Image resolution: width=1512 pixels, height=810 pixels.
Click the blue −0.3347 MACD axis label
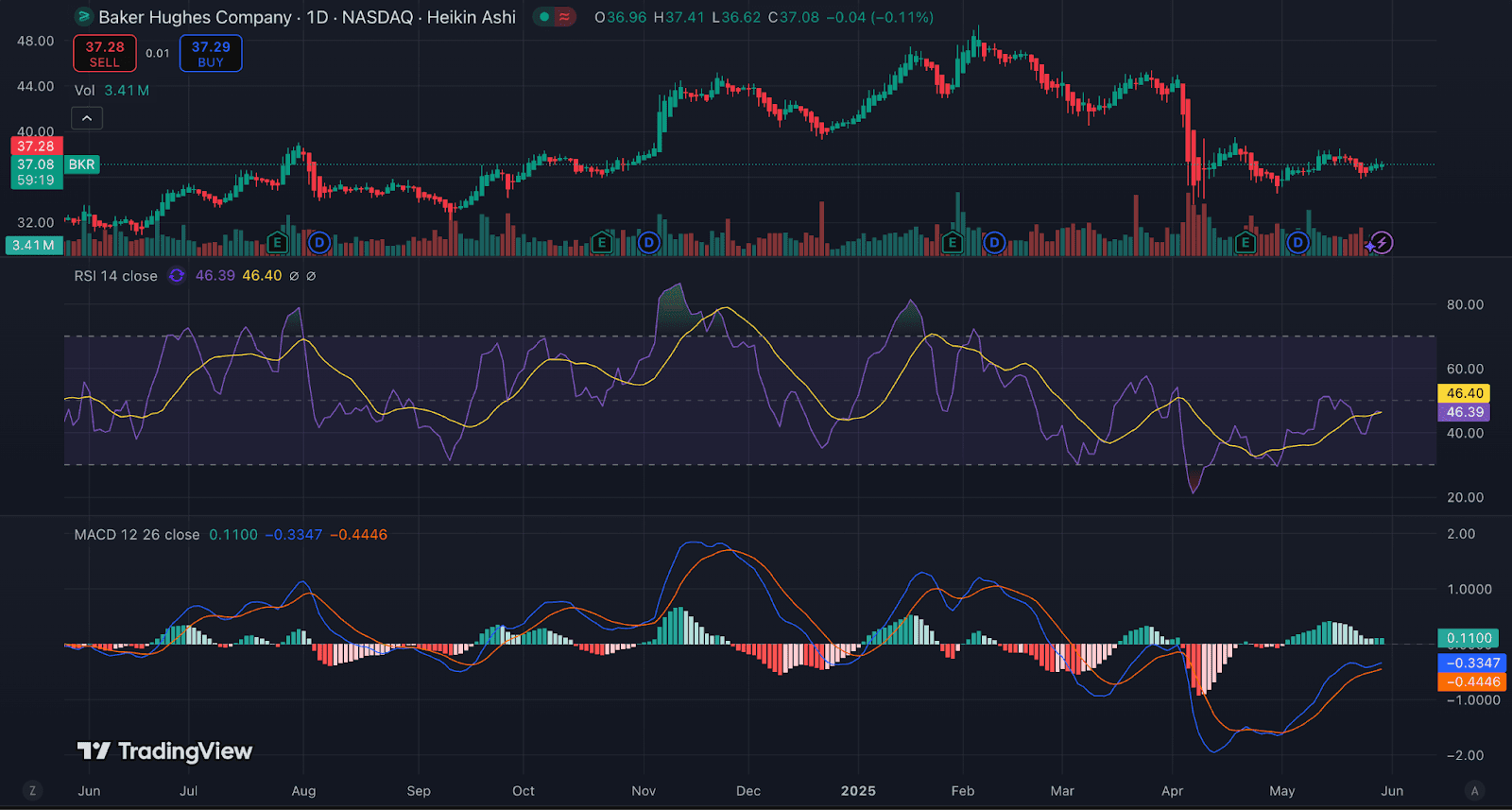point(1471,664)
